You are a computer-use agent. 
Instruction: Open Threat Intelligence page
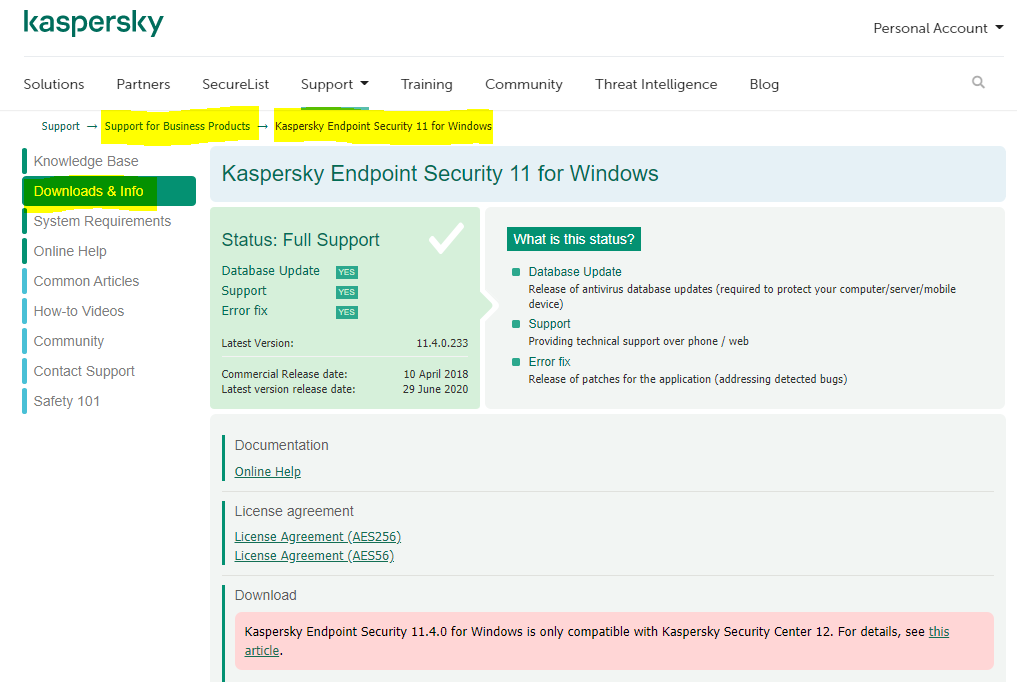coord(655,84)
